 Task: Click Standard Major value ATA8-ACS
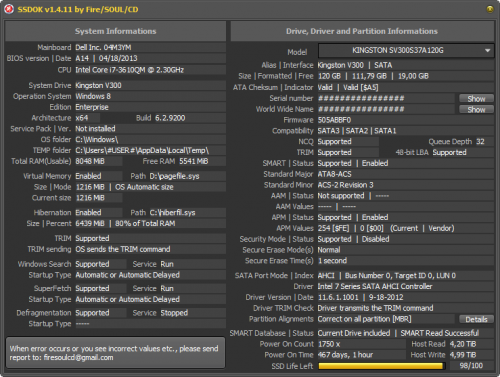coord(334,174)
